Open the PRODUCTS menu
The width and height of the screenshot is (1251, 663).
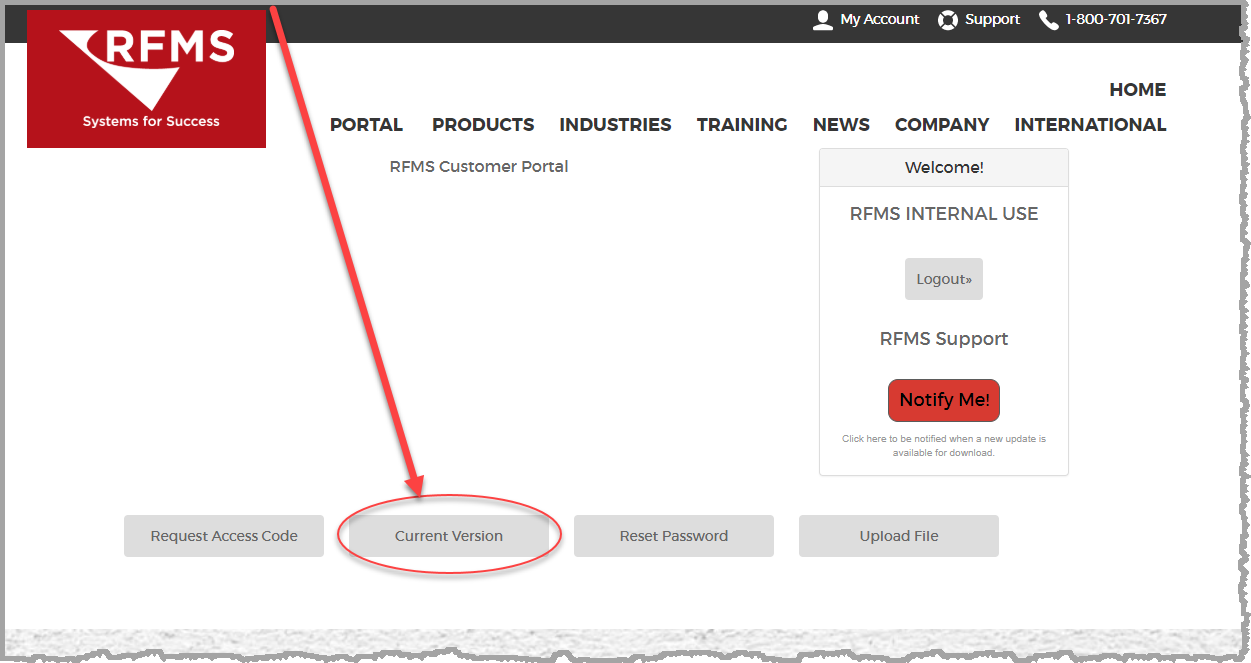click(x=483, y=125)
